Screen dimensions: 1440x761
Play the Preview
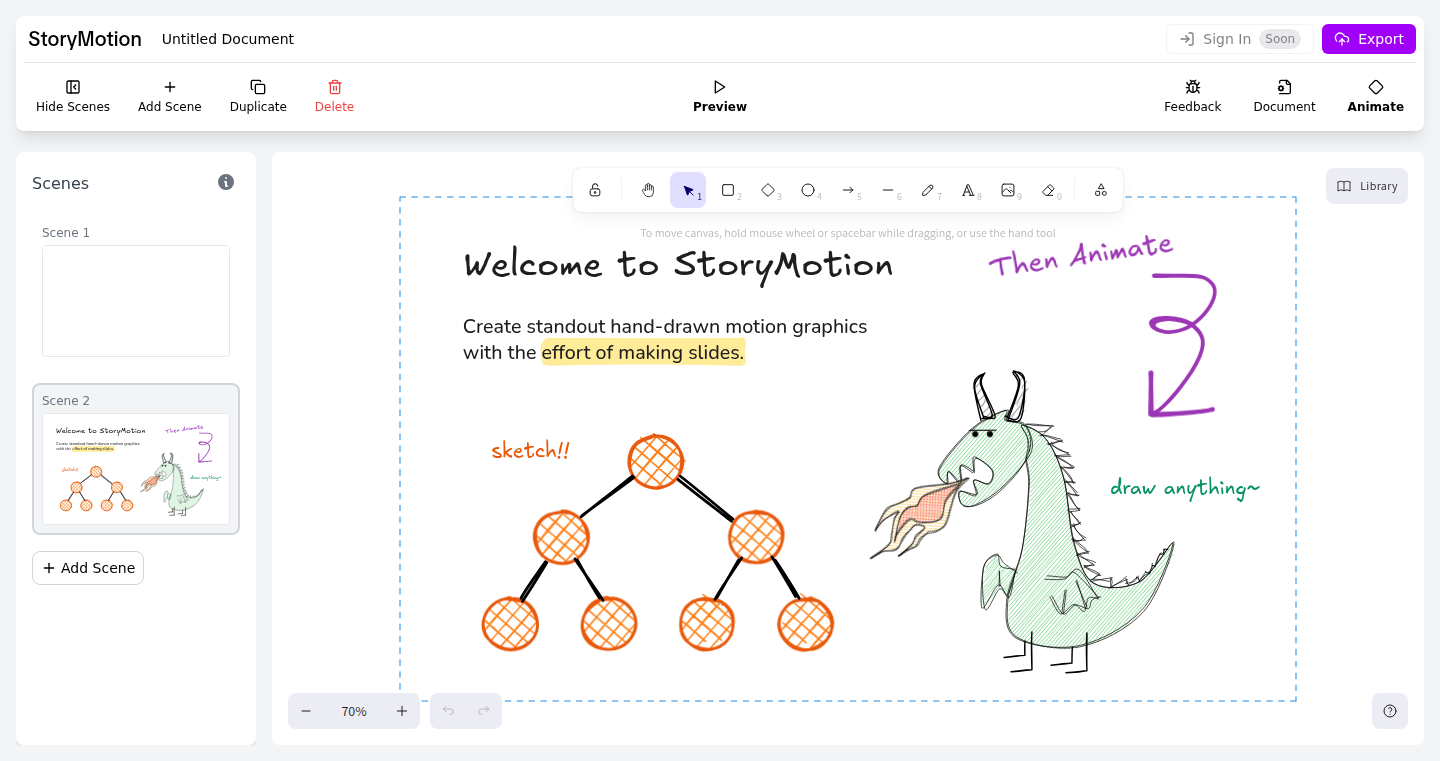point(720,96)
